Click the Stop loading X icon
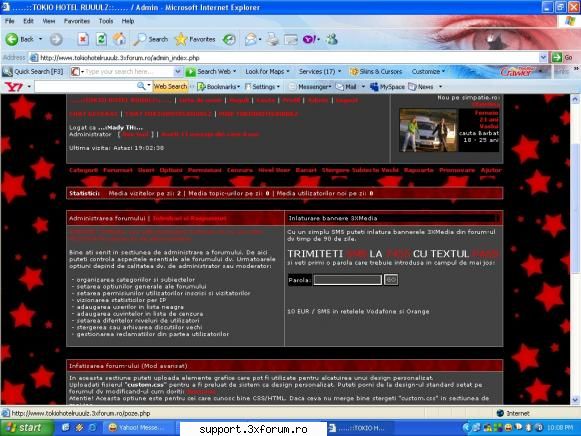581x436 pixels. 83,39
